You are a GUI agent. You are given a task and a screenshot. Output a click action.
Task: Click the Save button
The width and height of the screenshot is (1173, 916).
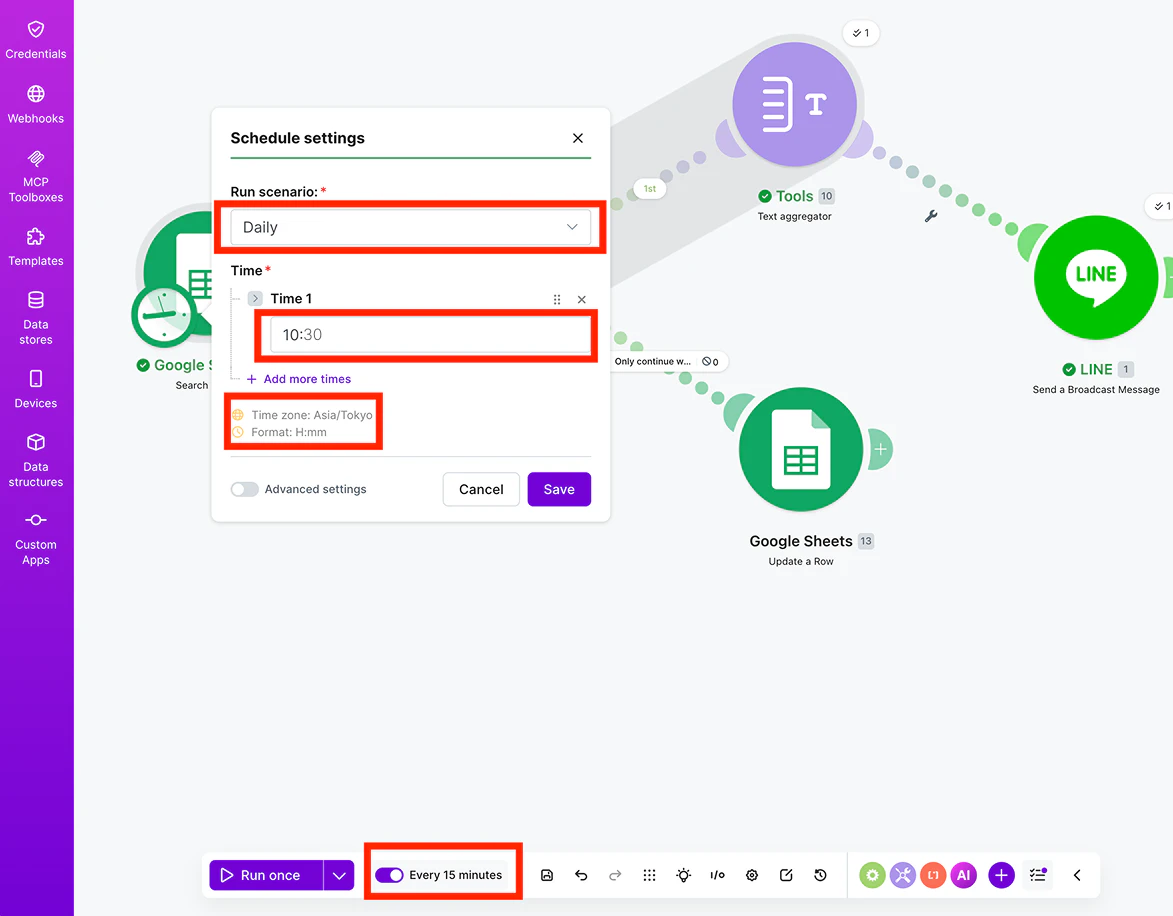(x=559, y=489)
